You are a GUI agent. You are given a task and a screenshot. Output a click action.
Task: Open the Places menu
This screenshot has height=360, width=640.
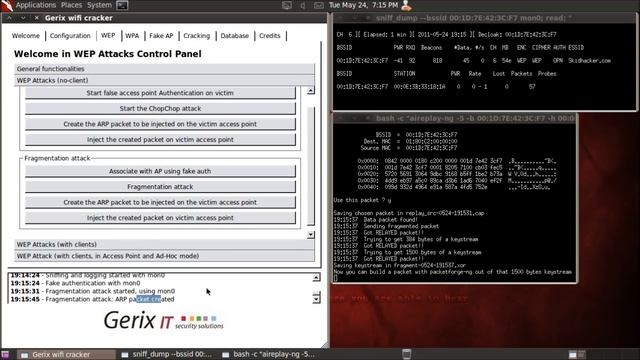[x=71, y=5]
